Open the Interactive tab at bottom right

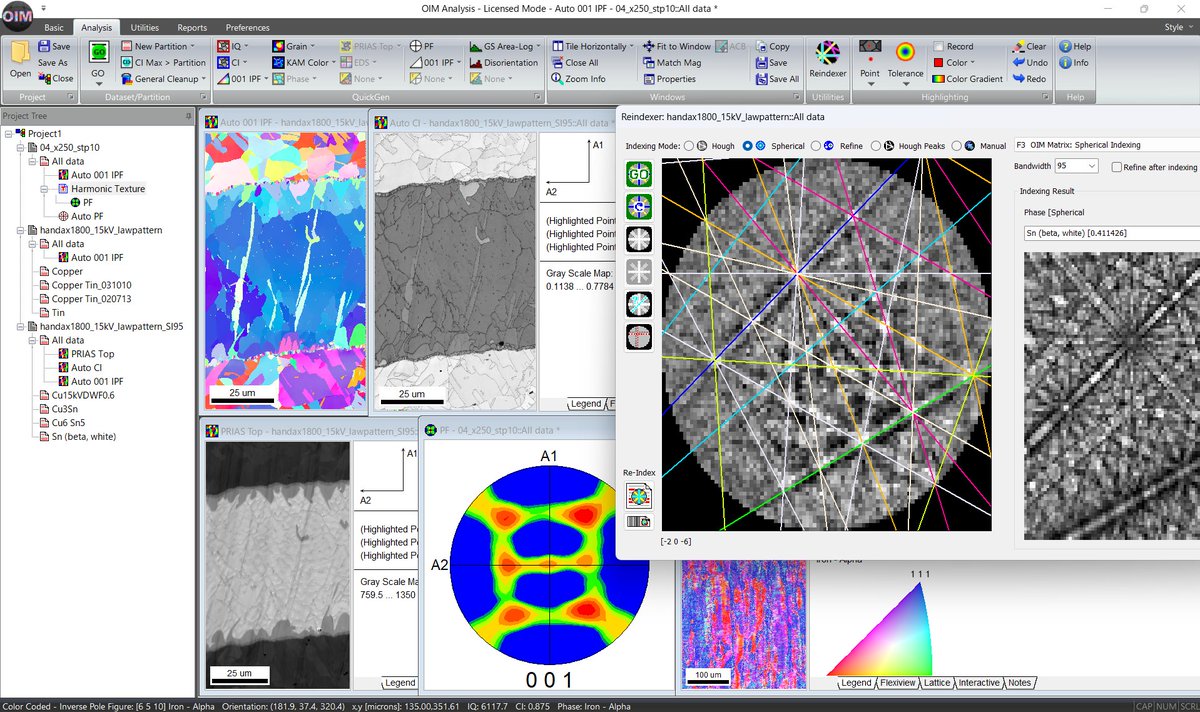point(978,682)
